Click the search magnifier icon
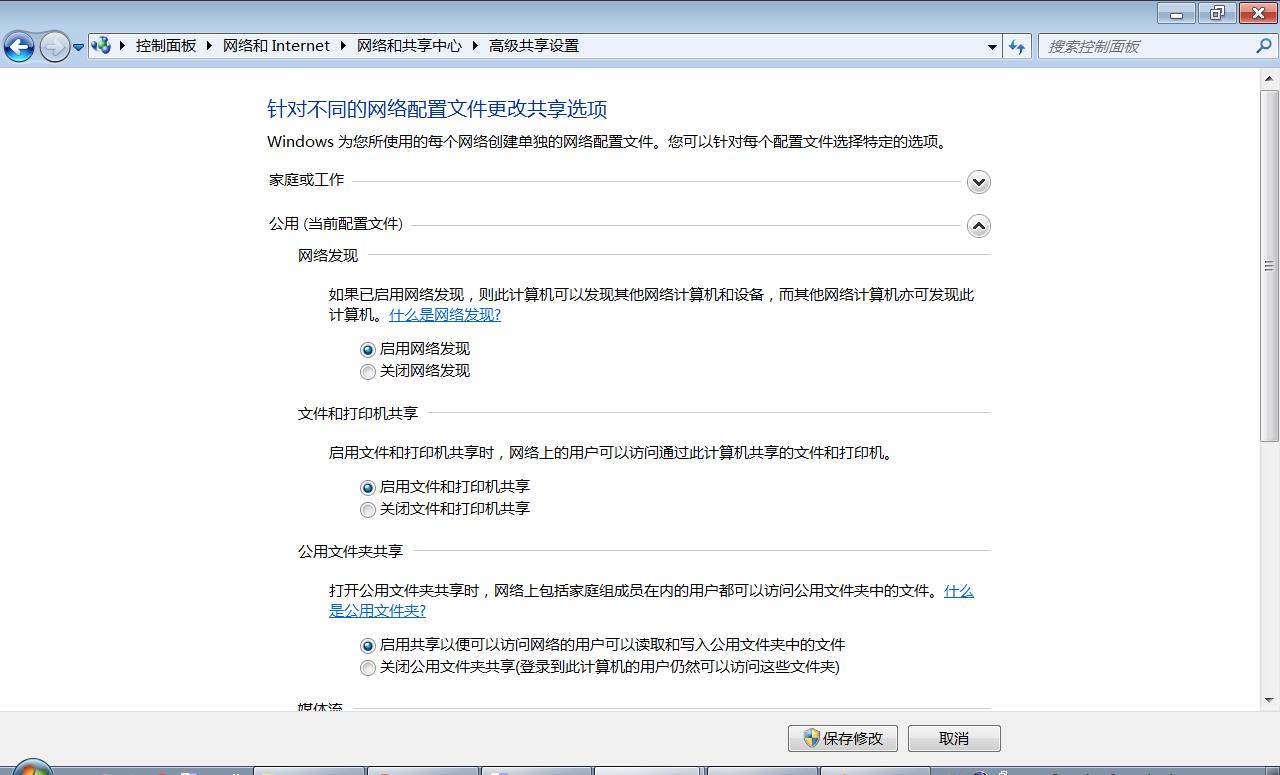The height and width of the screenshot is (775, 1280). [1264, 46]
